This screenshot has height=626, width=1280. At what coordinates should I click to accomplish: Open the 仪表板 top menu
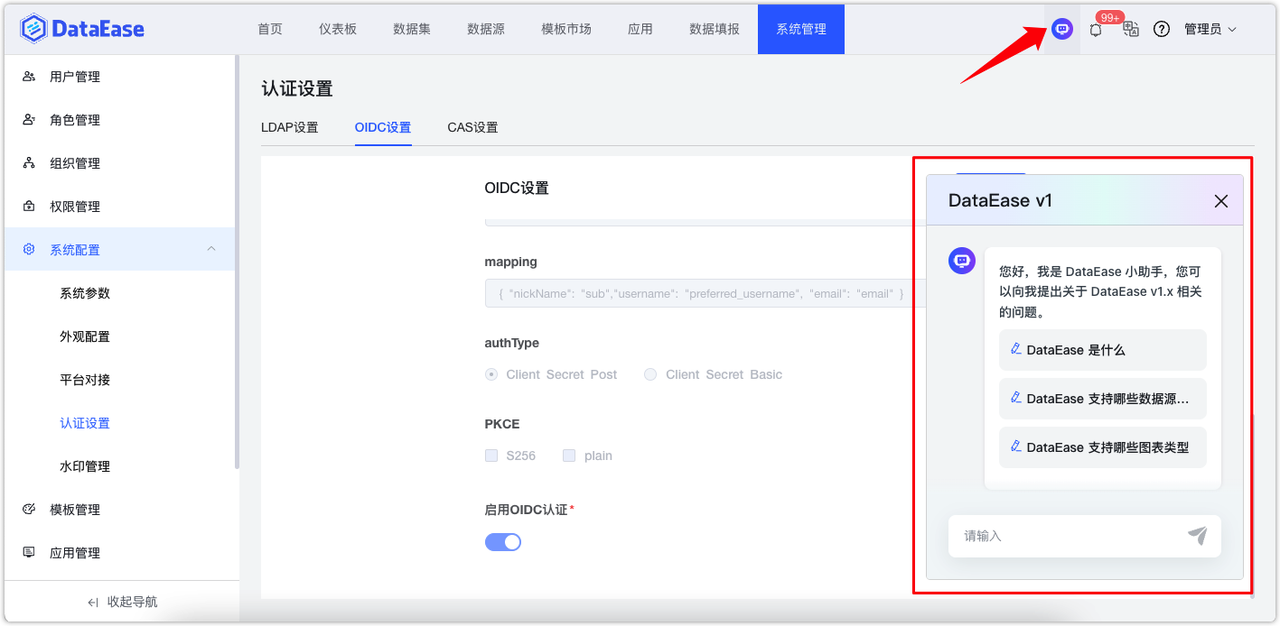(x=338, y=29)
